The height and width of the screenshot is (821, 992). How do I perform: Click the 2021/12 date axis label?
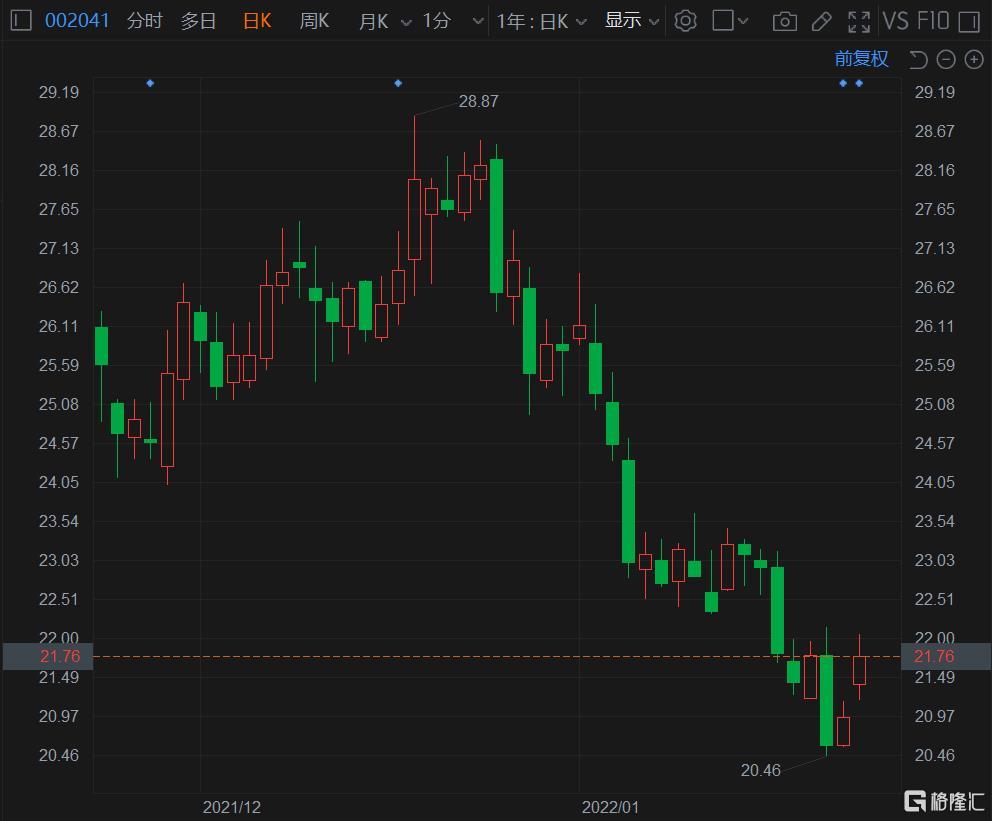(x=232, y=807)
